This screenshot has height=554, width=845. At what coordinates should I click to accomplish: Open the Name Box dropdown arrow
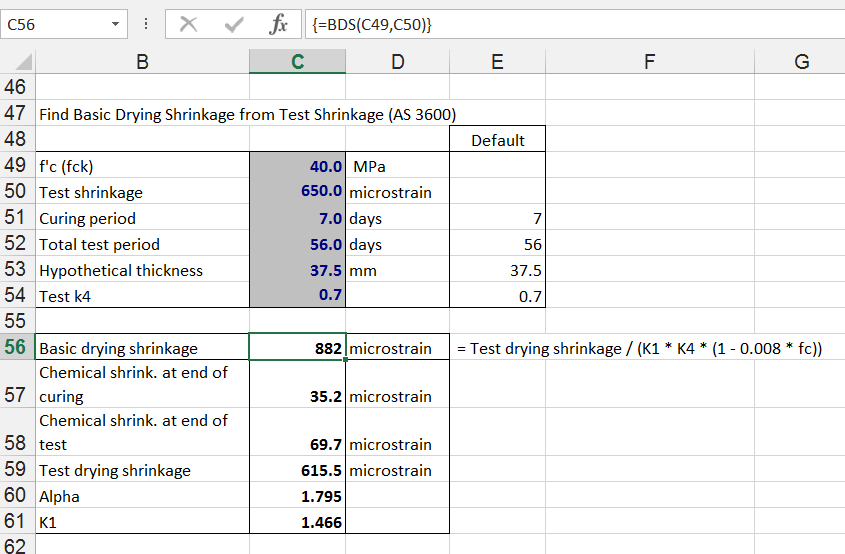tap(117, 24)
